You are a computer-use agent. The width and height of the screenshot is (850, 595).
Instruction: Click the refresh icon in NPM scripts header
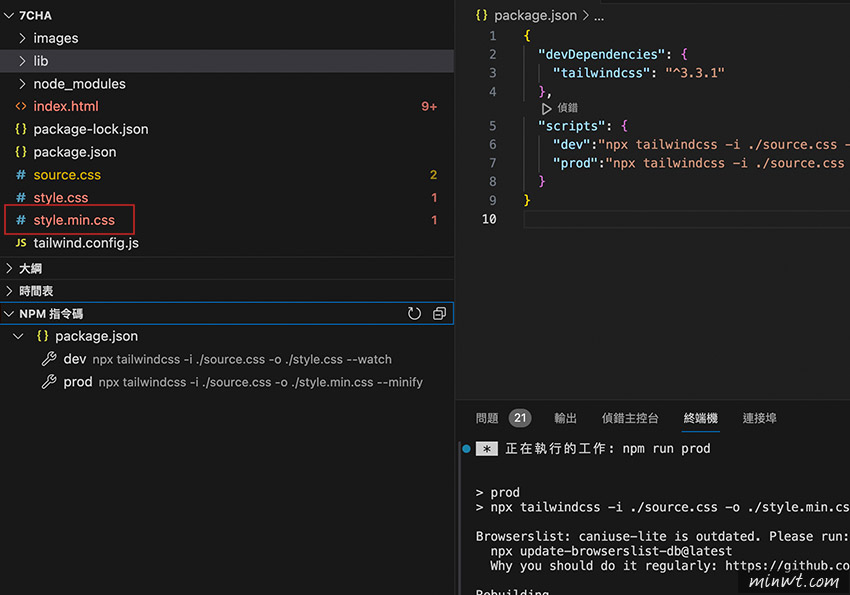coord(414,314)
